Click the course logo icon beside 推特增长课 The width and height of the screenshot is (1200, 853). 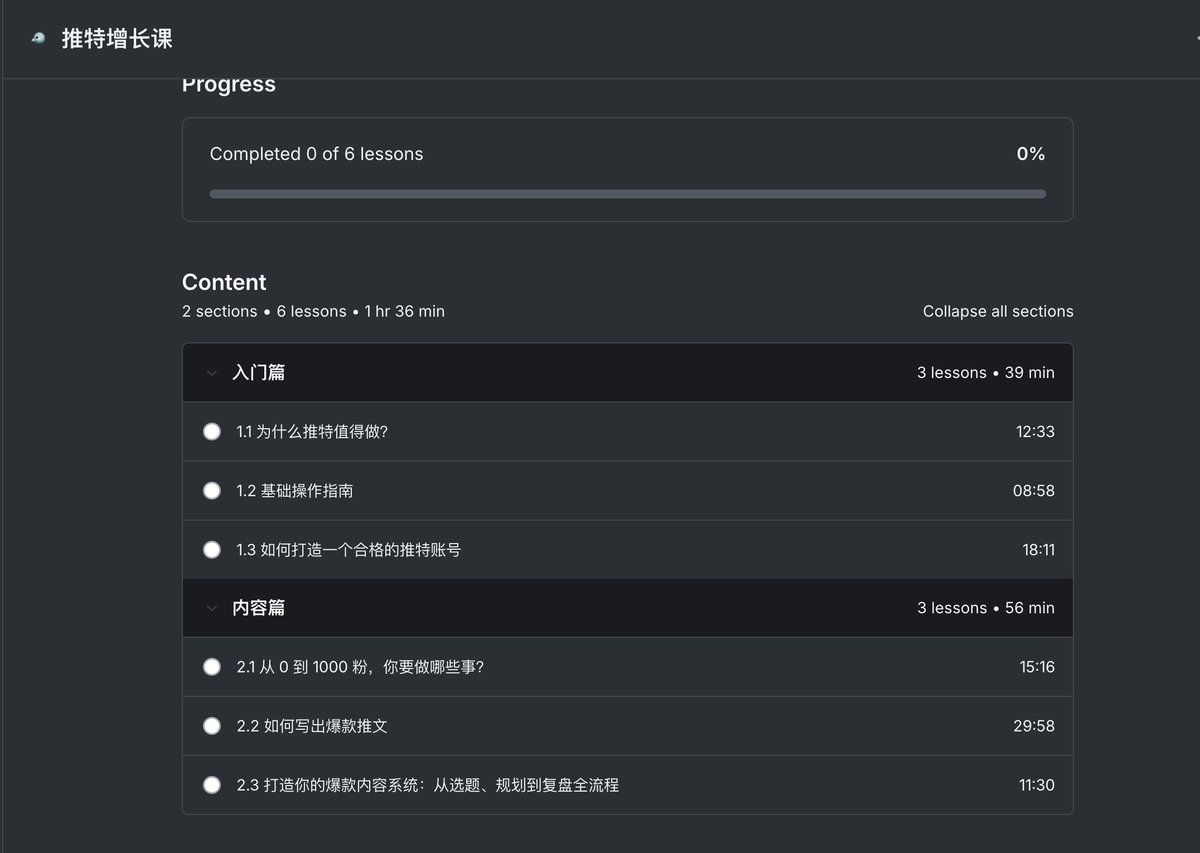coord(38,38)
